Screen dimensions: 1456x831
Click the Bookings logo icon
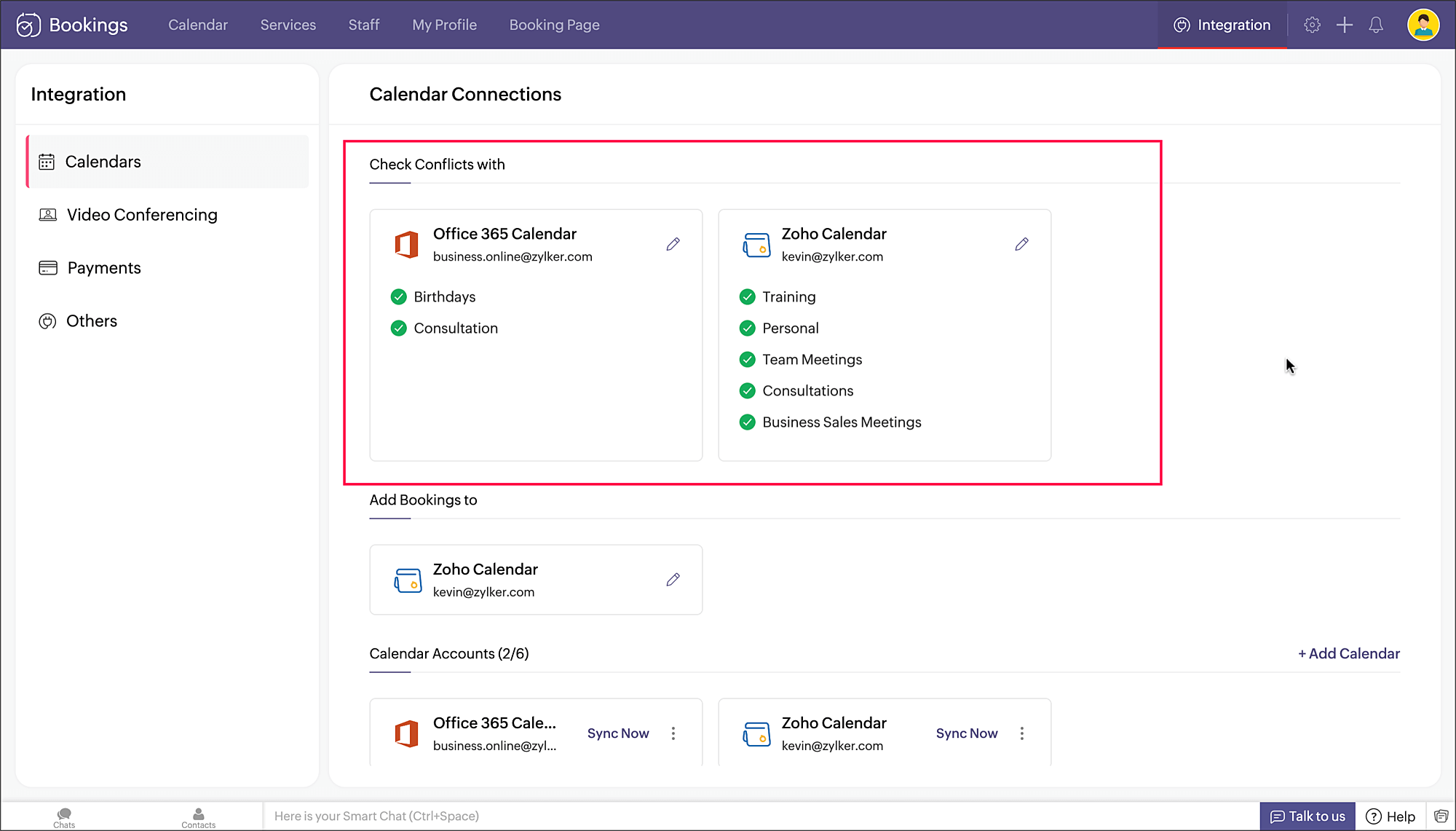coord(28,25)
